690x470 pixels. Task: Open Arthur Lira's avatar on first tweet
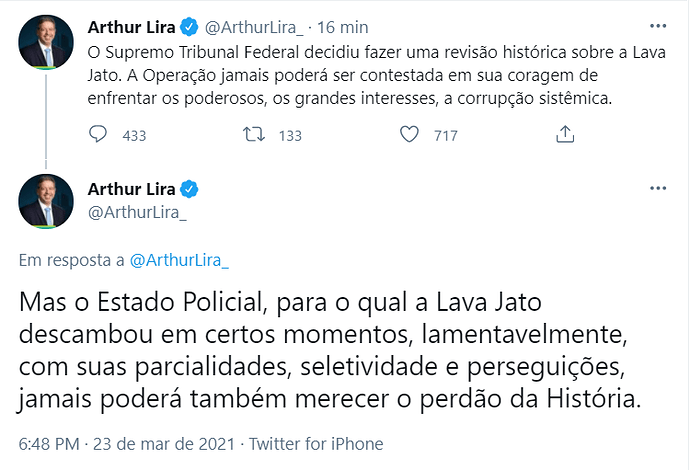46,42
